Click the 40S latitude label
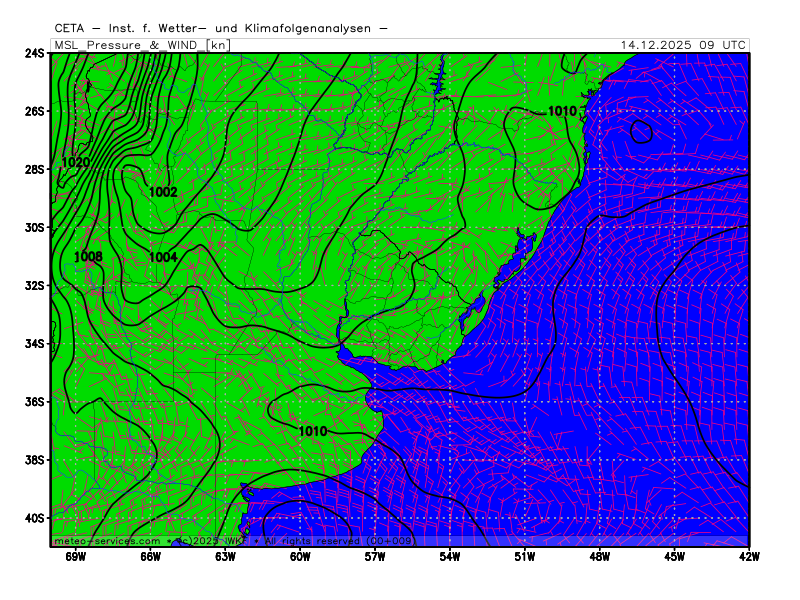Viewport: 800px width, 600px height. point(35,518)
